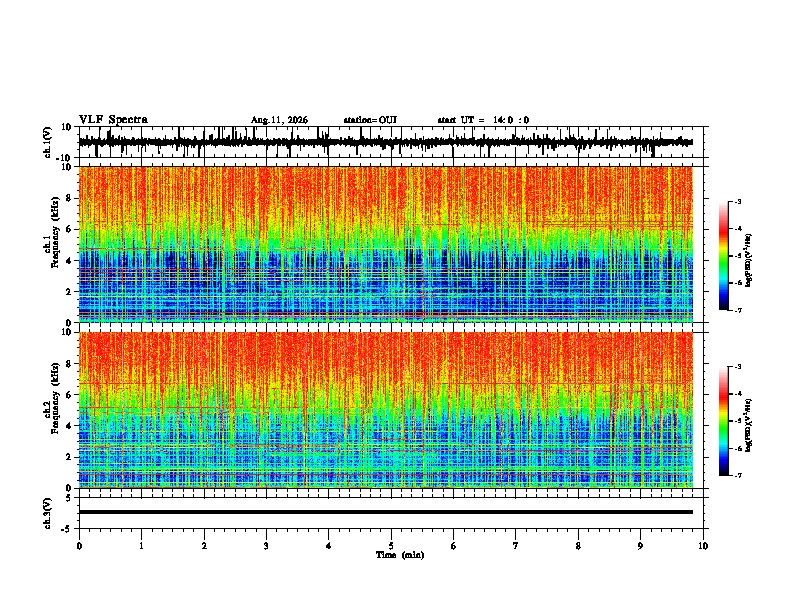Click the '9' minute tick on the time axis
Viewport: 792px width, 612px height.
(x=640, y=546)
